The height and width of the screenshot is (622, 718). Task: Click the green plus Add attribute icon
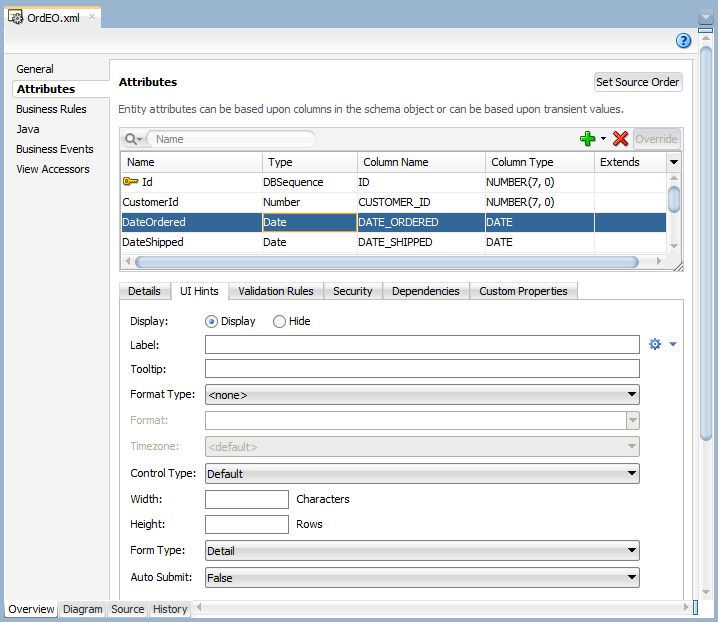pyautogui.click(x=587, y=139)
